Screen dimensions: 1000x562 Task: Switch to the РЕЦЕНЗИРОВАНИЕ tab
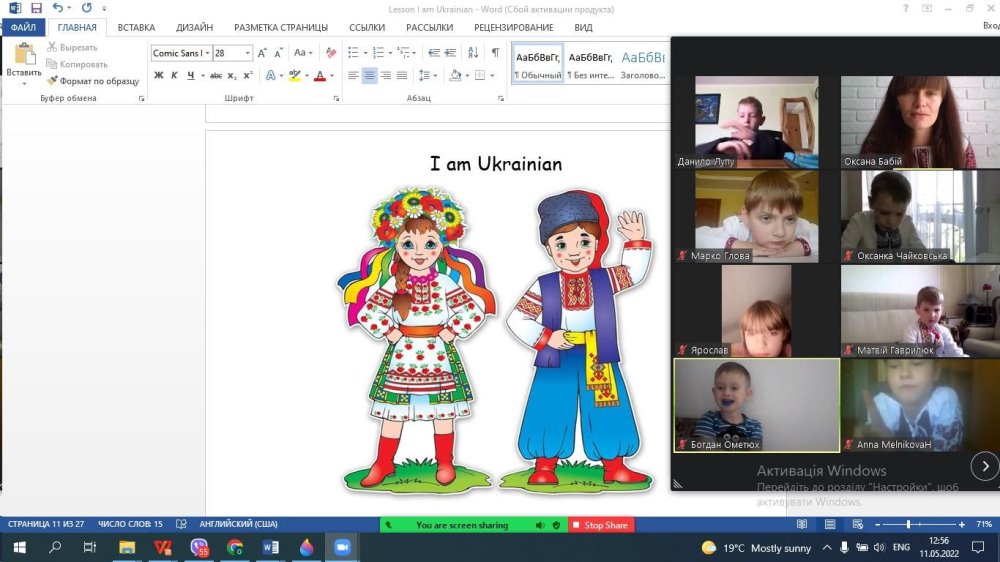point(513,27)
